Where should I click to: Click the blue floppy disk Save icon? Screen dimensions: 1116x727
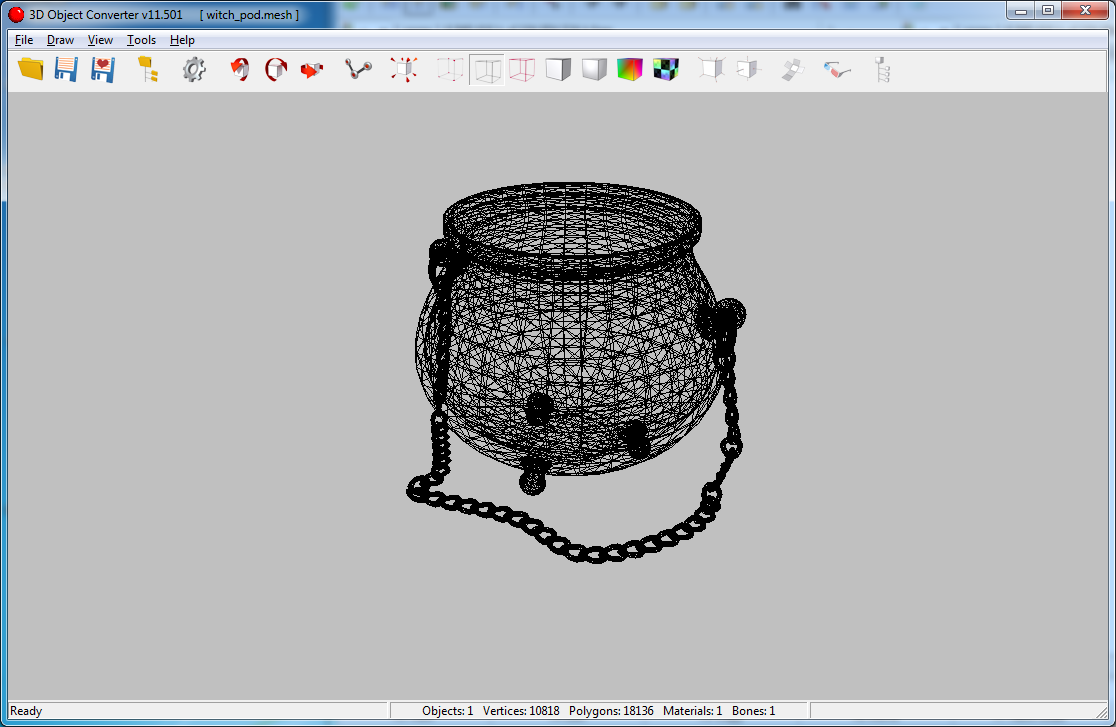point(66,70)
